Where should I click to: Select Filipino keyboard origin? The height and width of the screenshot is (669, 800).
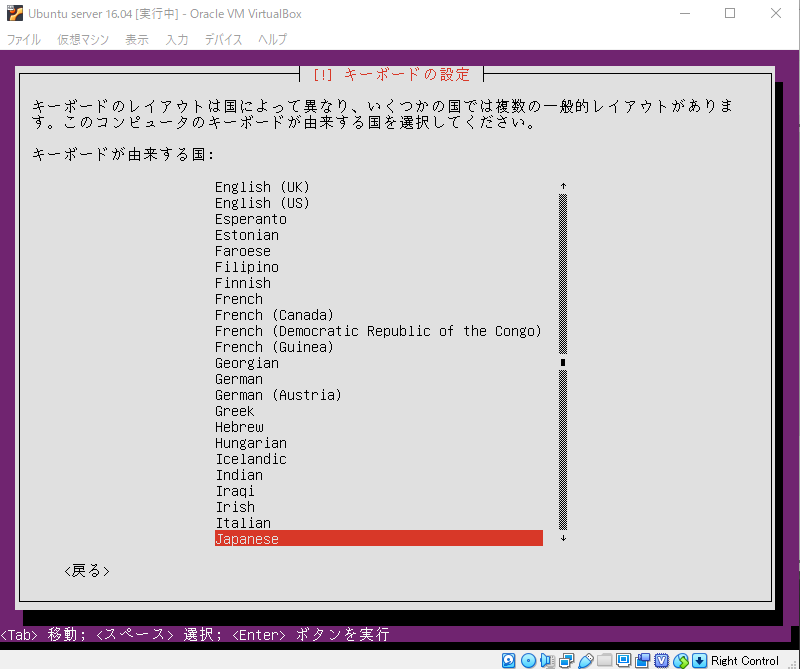pyautogui.click(x=379, y=267)
